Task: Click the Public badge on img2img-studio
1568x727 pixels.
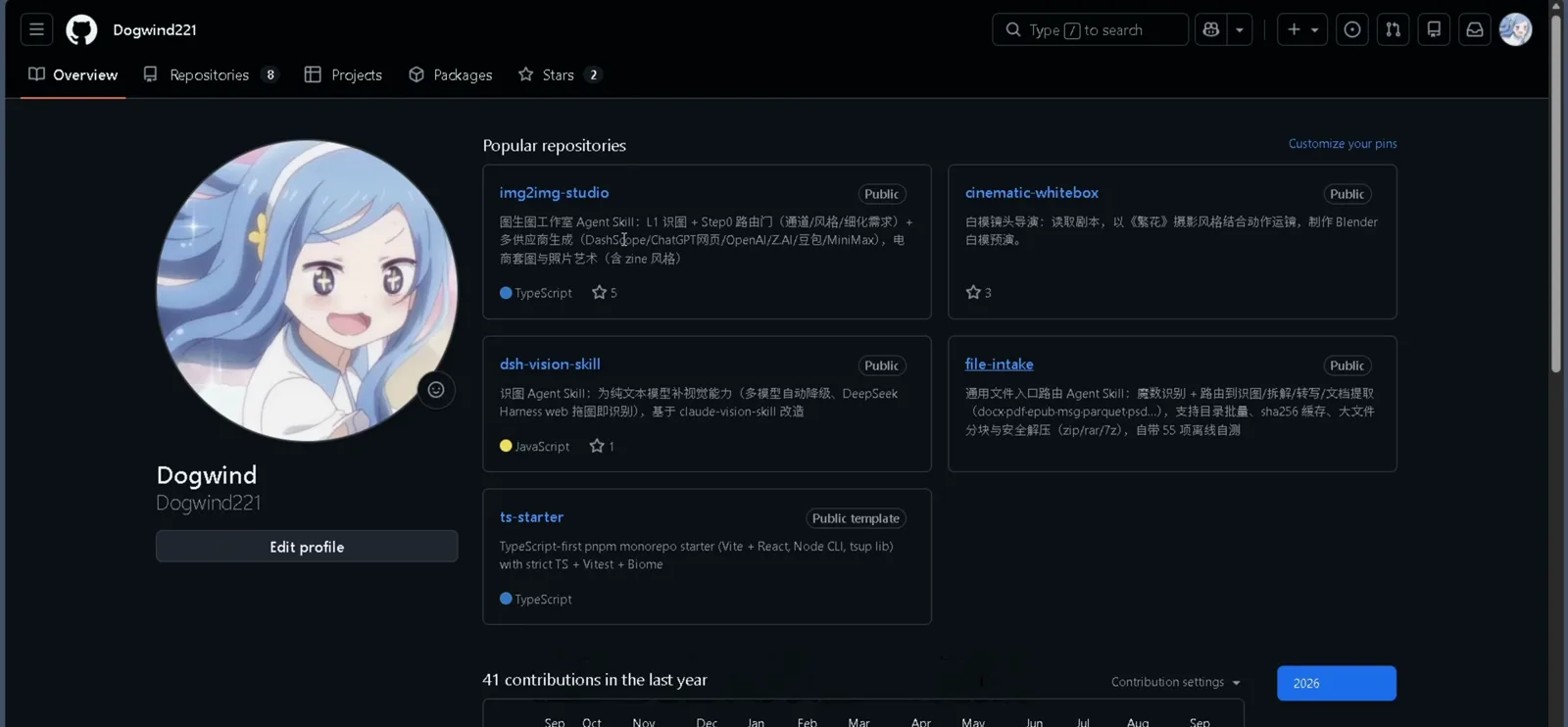Action: coord(881,194)
